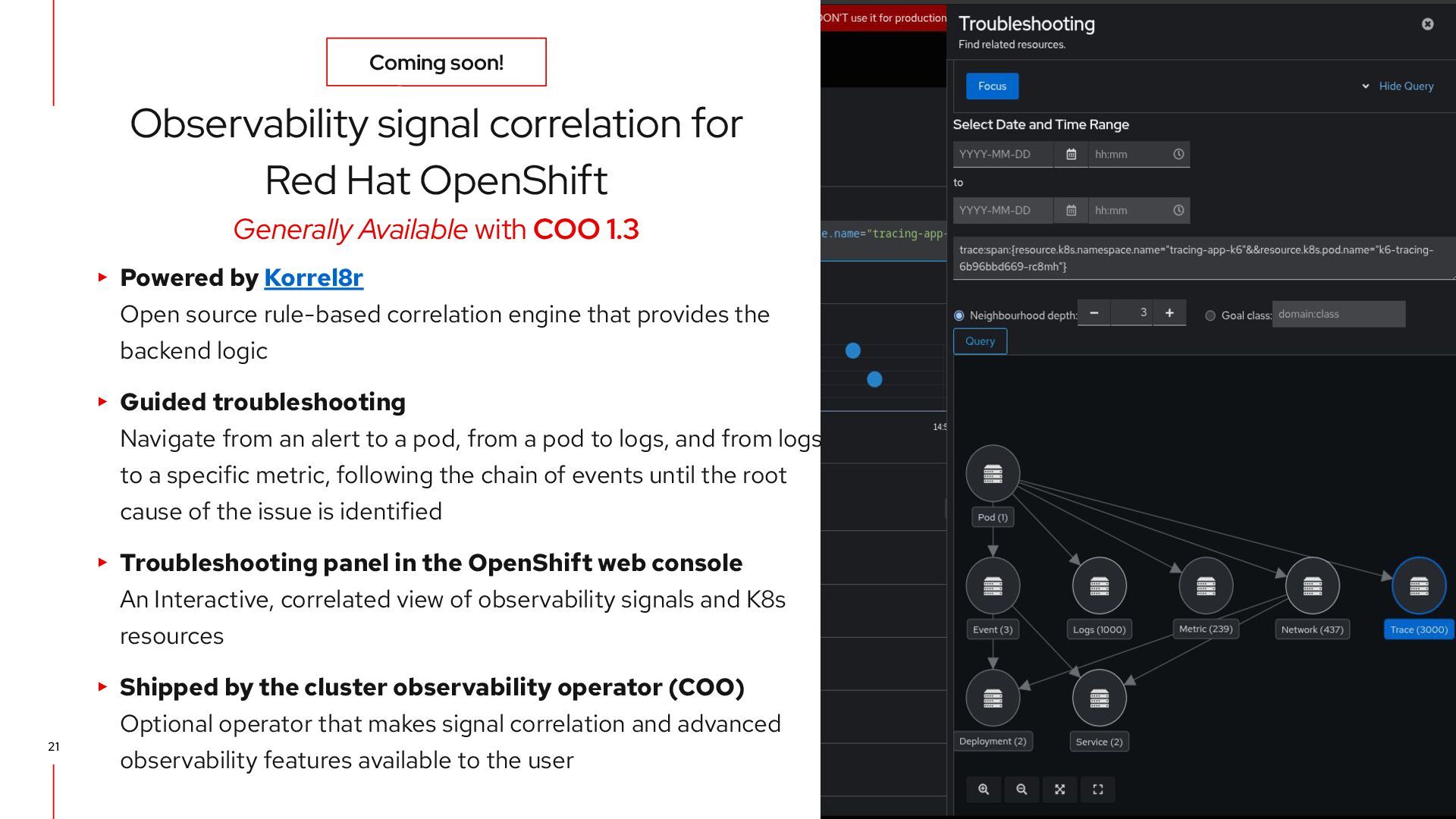Click the zoom out graph icon
The height and width of the screenshot is (819, 1456).
[x=1021, y=789]
